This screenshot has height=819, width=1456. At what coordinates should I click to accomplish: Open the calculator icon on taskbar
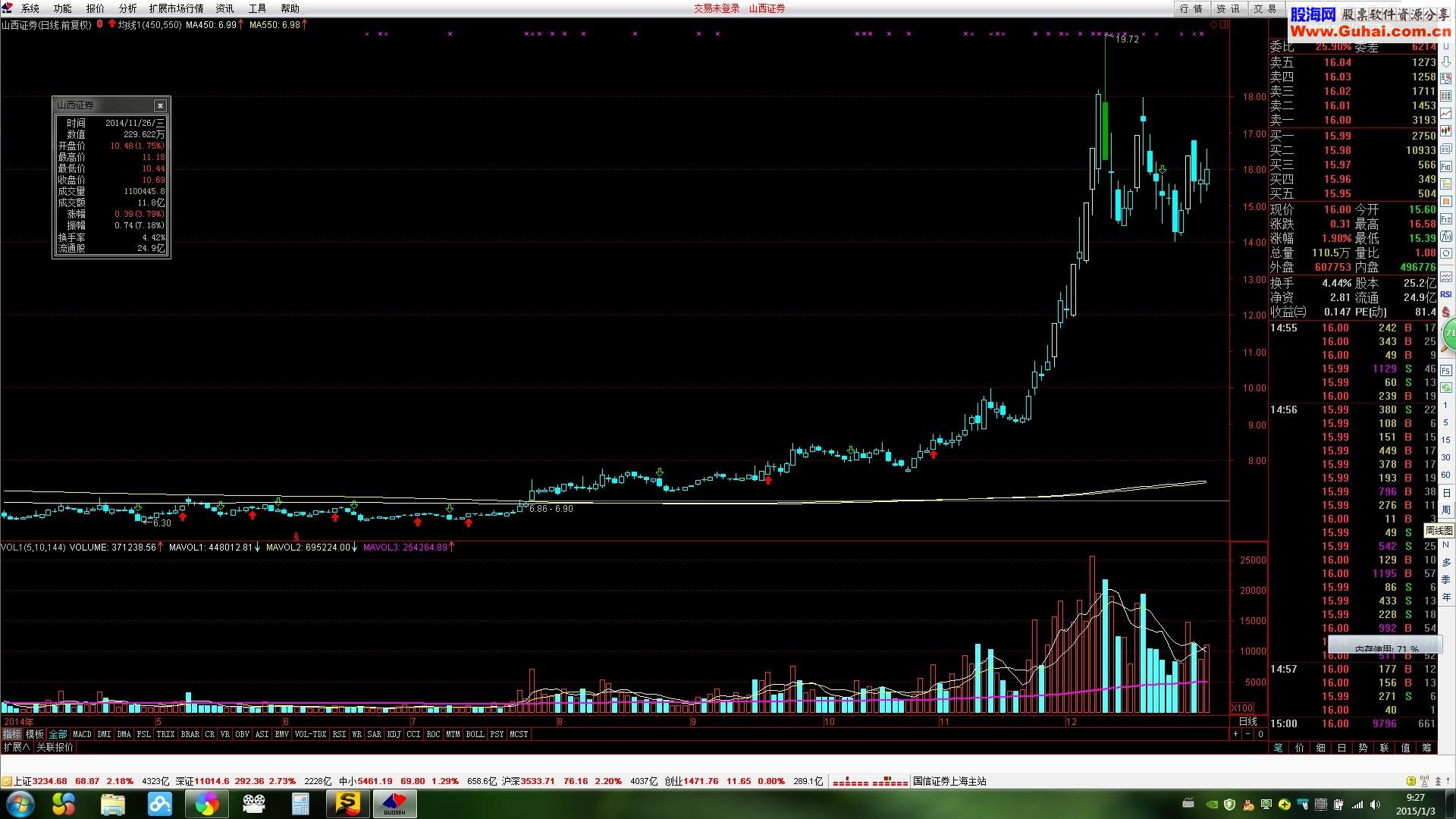pyautogui.click(x=301, y=804)
